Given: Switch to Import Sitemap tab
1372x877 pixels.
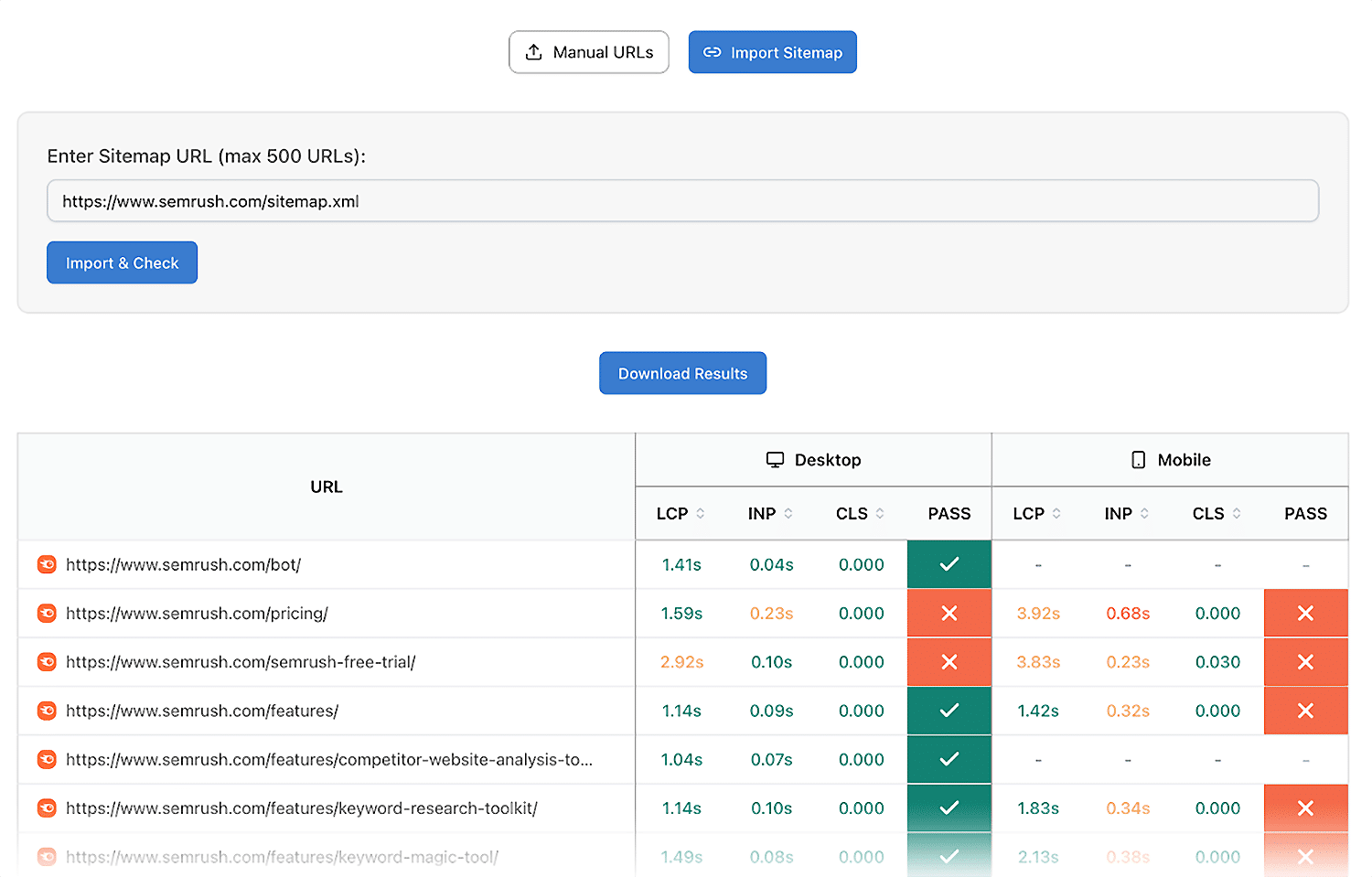Looking at the screenshot, I should tap(773, 52).
